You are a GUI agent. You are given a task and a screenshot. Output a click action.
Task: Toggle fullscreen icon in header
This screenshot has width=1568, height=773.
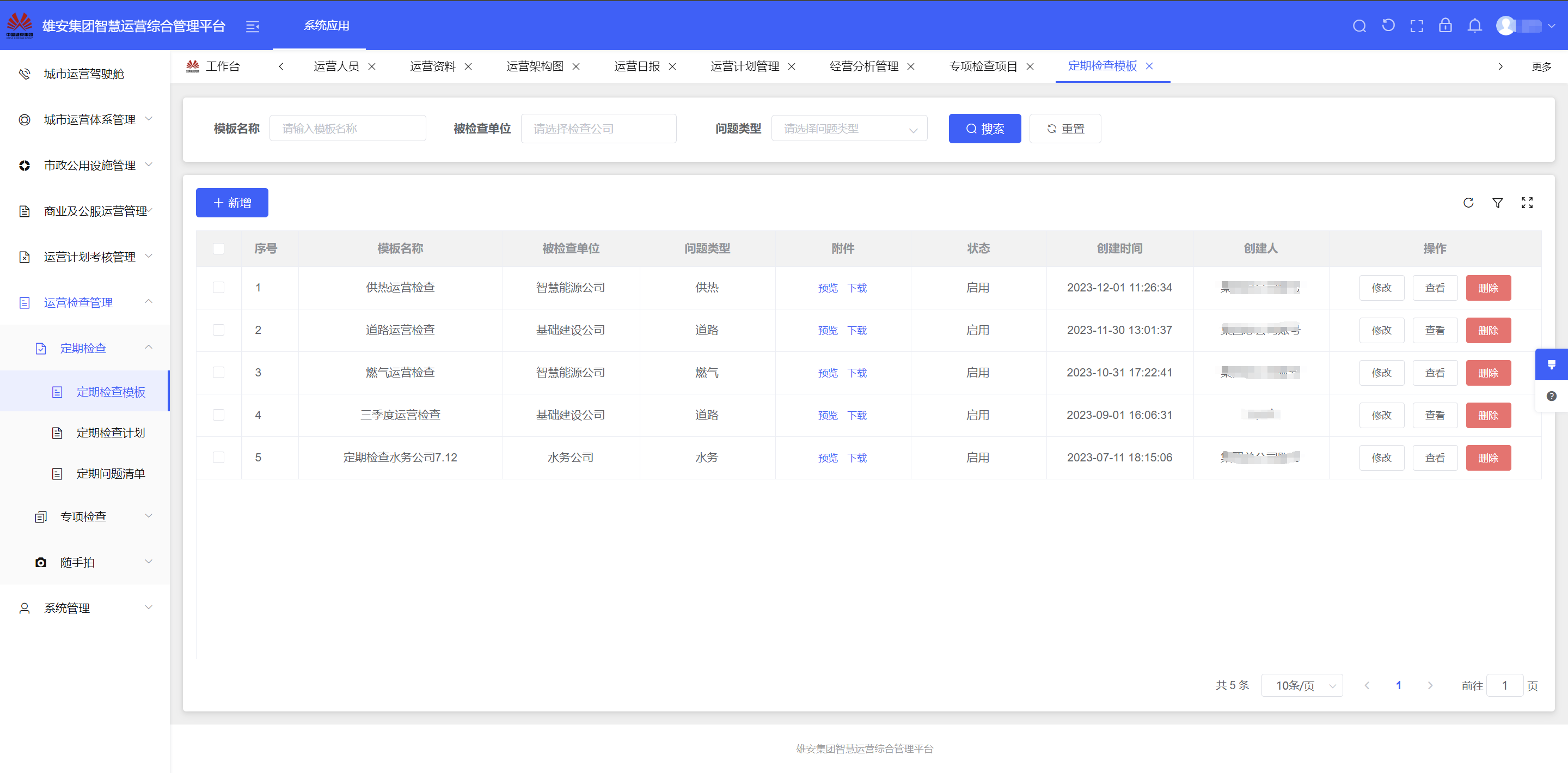click(x=1417, y=26)
